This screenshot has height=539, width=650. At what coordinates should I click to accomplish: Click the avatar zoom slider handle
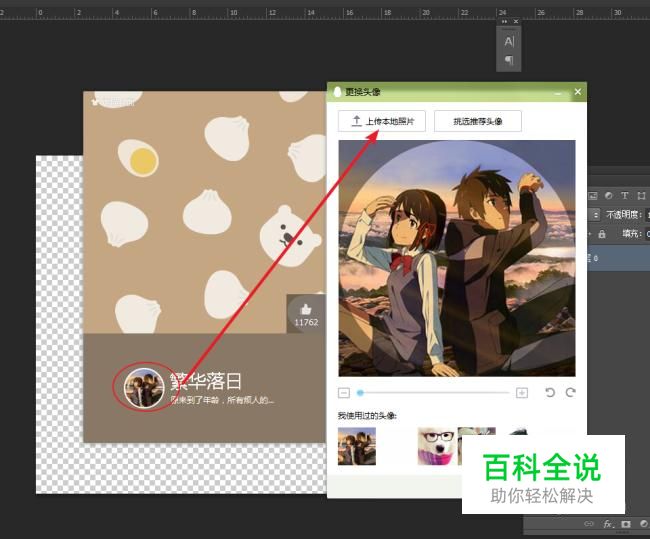pos(360,393)
